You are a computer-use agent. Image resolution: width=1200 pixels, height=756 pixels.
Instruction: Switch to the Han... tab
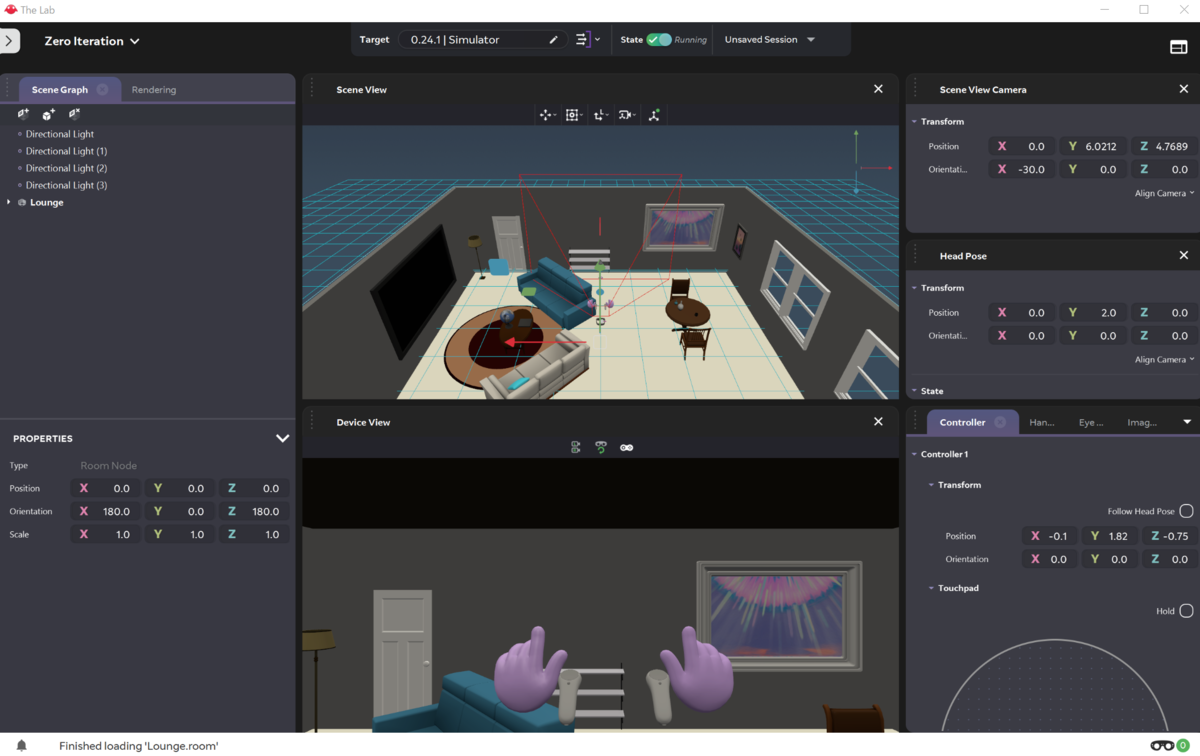click(x=1042, y=422)
